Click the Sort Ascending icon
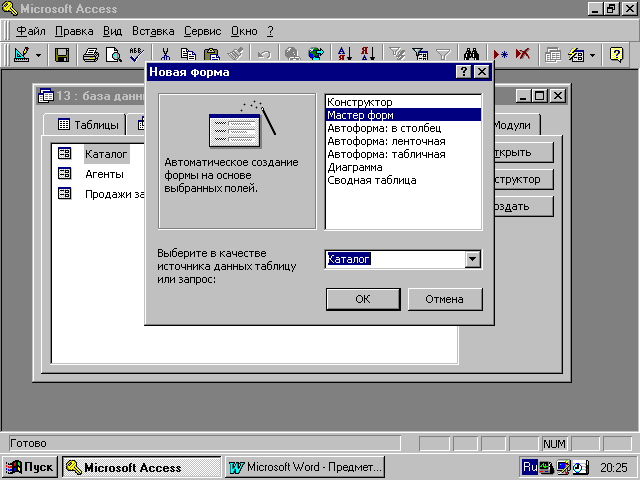 (x=344, y=54)
